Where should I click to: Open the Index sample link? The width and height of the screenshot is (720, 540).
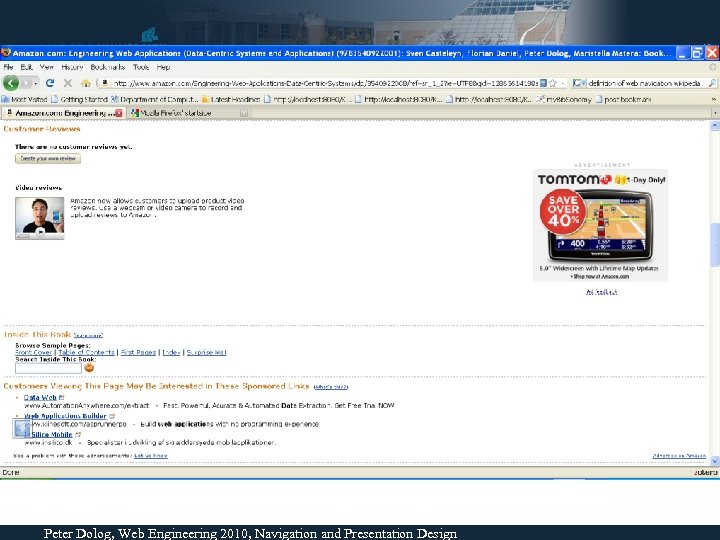tap(171, 352)
